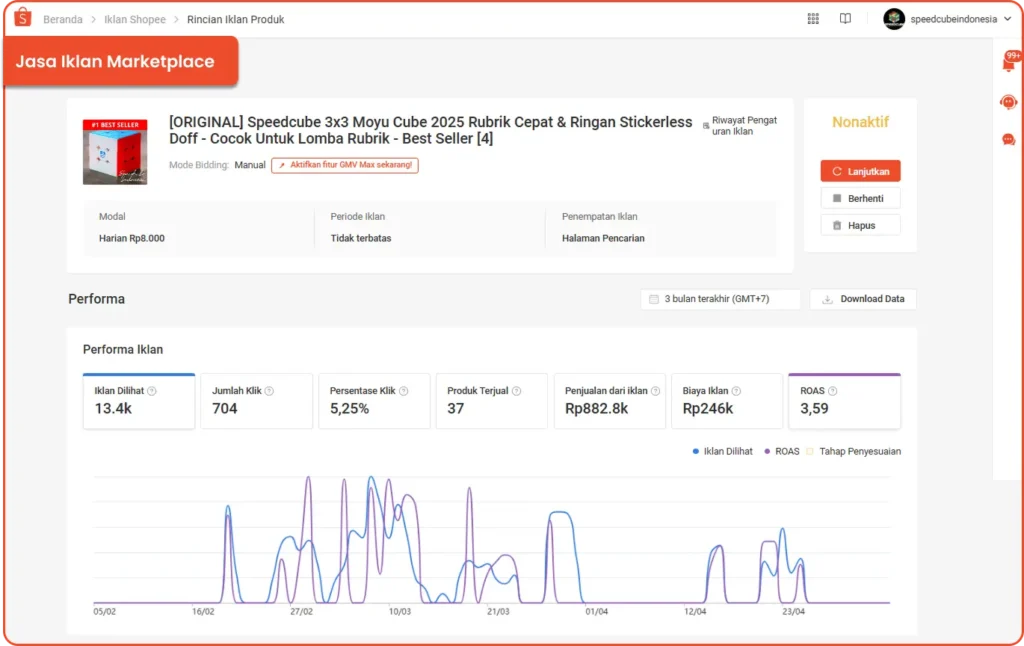Click the Harian Rp8.000 budget value
1024x646 pixels.
[132, 238]
